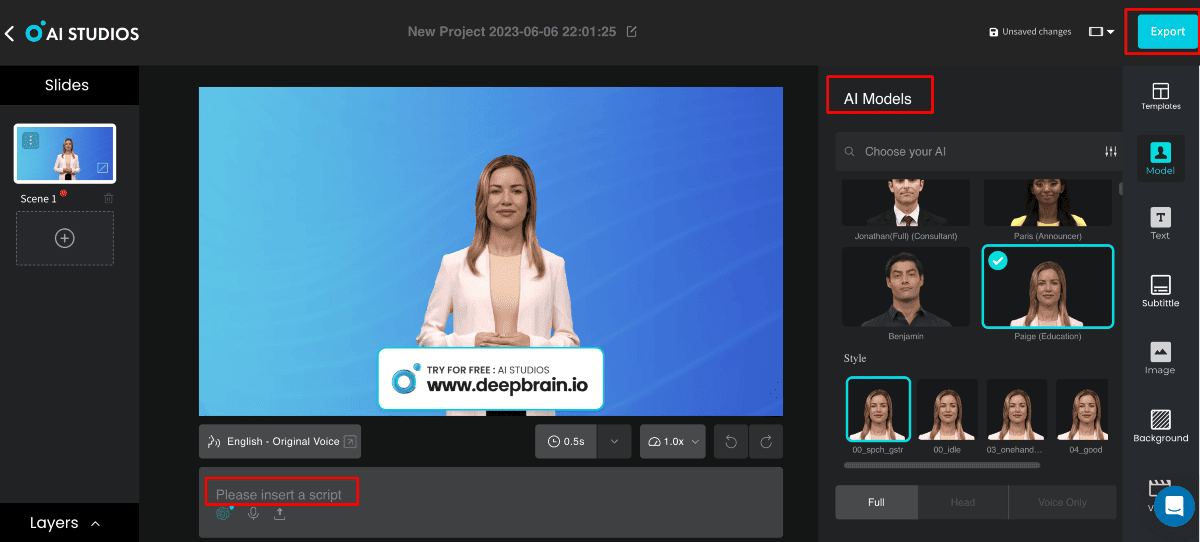Switch to the Model tab
The width and height of the screenshot is (1200, 542).
(x=1160, y=157)
